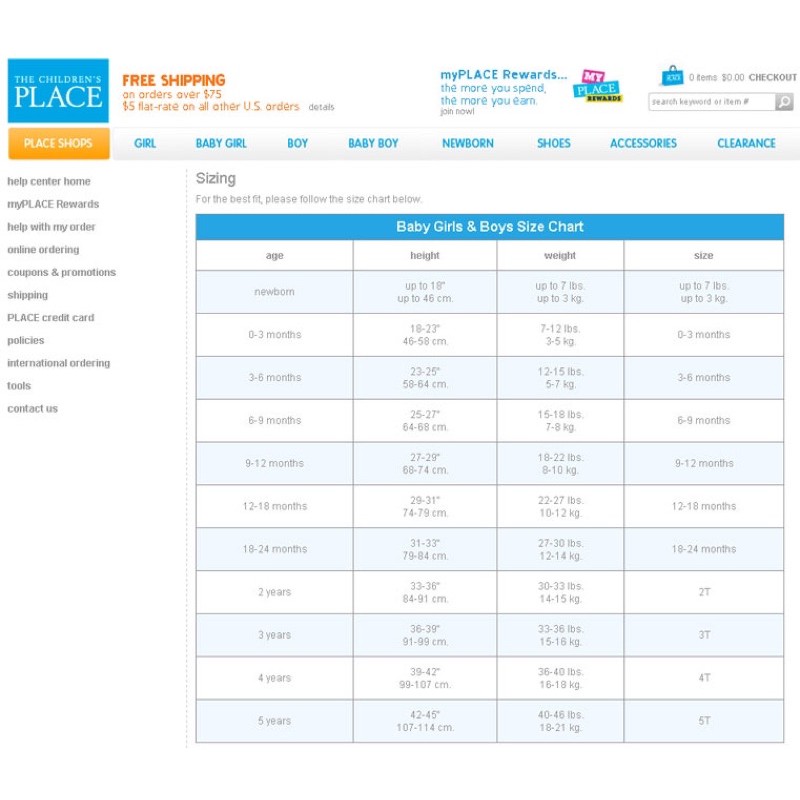Go to the GIRL category
800x800 pixels.
tap(145, 143)
